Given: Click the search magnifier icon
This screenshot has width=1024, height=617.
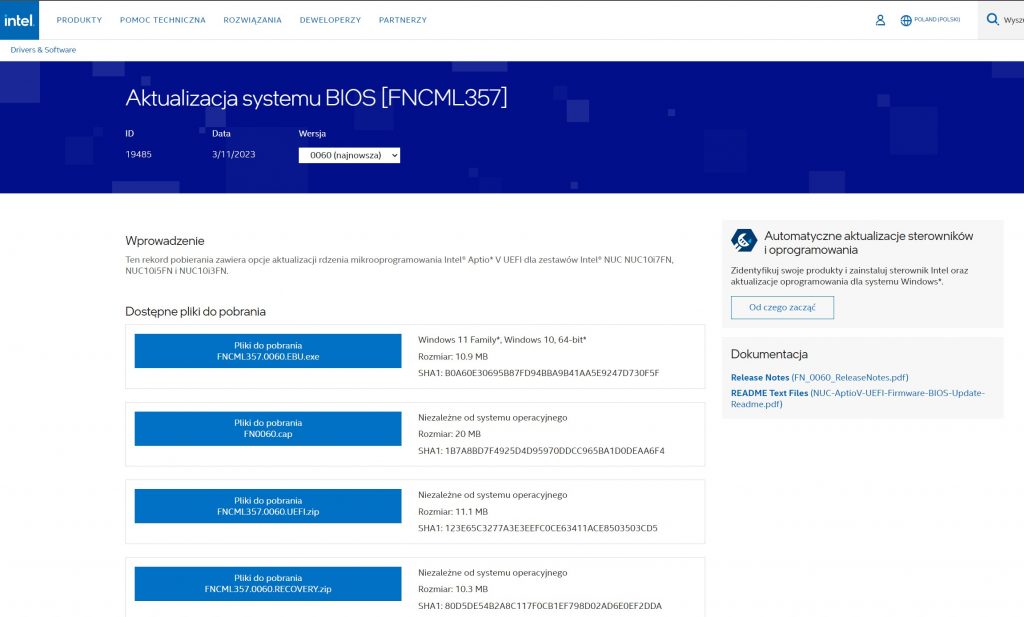Looking at the screenshot, I should pyautogui.click(x=993, y=19).
